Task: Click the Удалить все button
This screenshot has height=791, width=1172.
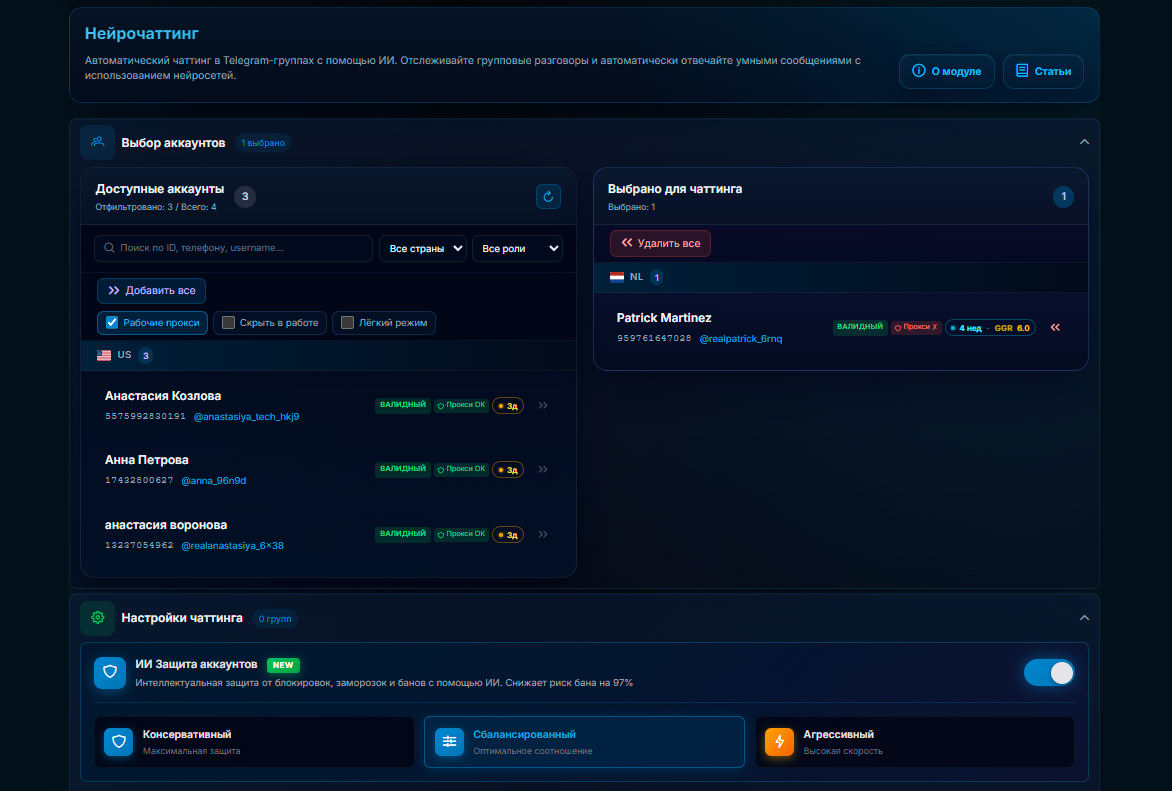Action: pyautogui.click(x=661, y=243)
